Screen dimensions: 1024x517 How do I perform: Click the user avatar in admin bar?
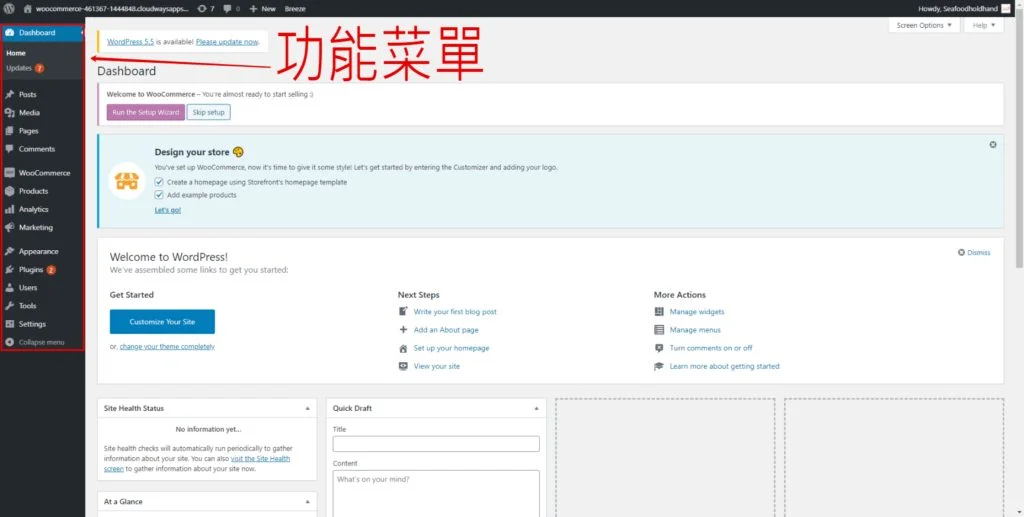pyautogui.click(x=1005, y=8)
